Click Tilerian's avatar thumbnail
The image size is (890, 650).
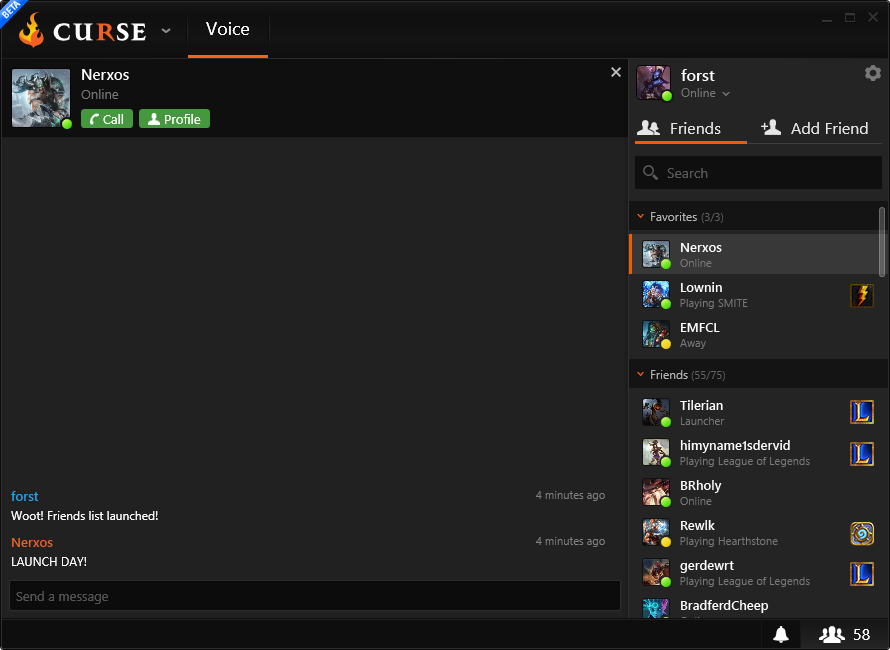pos(656,412)
